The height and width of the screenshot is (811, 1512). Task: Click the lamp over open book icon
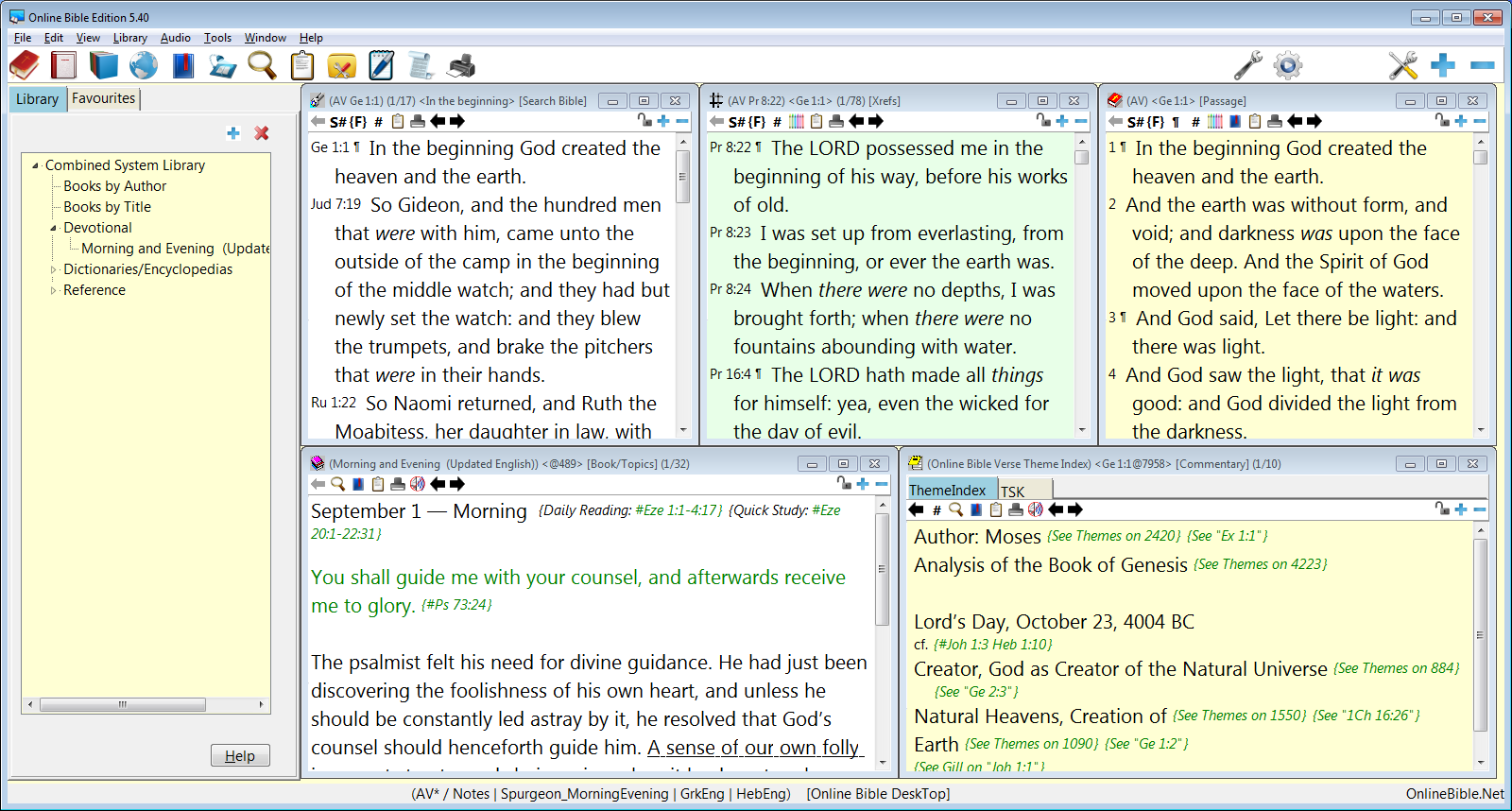point(223,65)
